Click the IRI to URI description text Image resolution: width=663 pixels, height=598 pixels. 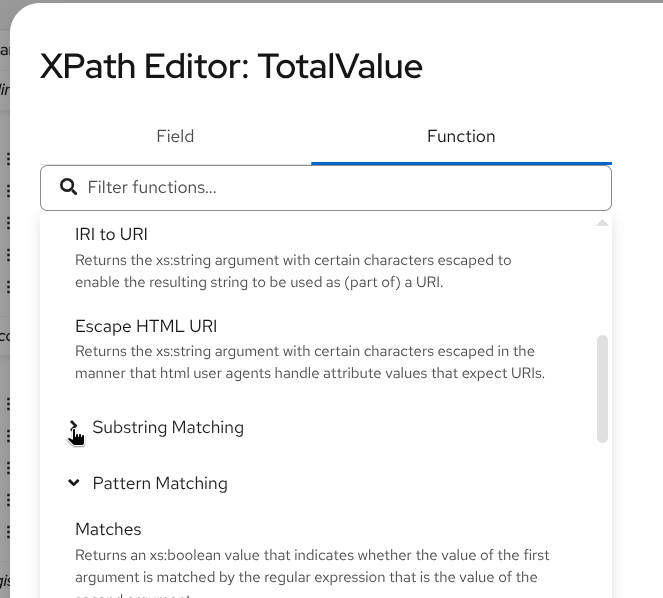293,271
